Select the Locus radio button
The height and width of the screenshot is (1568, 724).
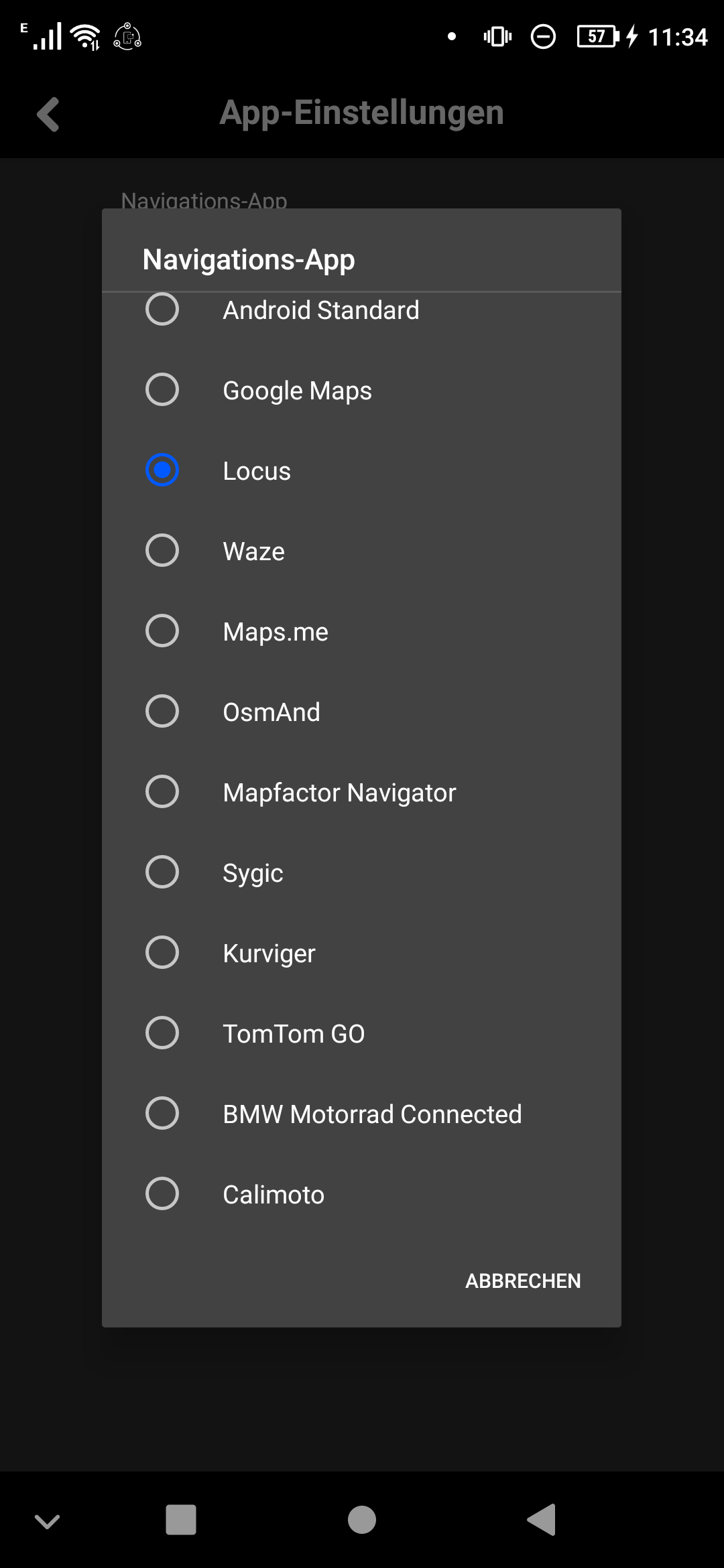tap(162, 470)
